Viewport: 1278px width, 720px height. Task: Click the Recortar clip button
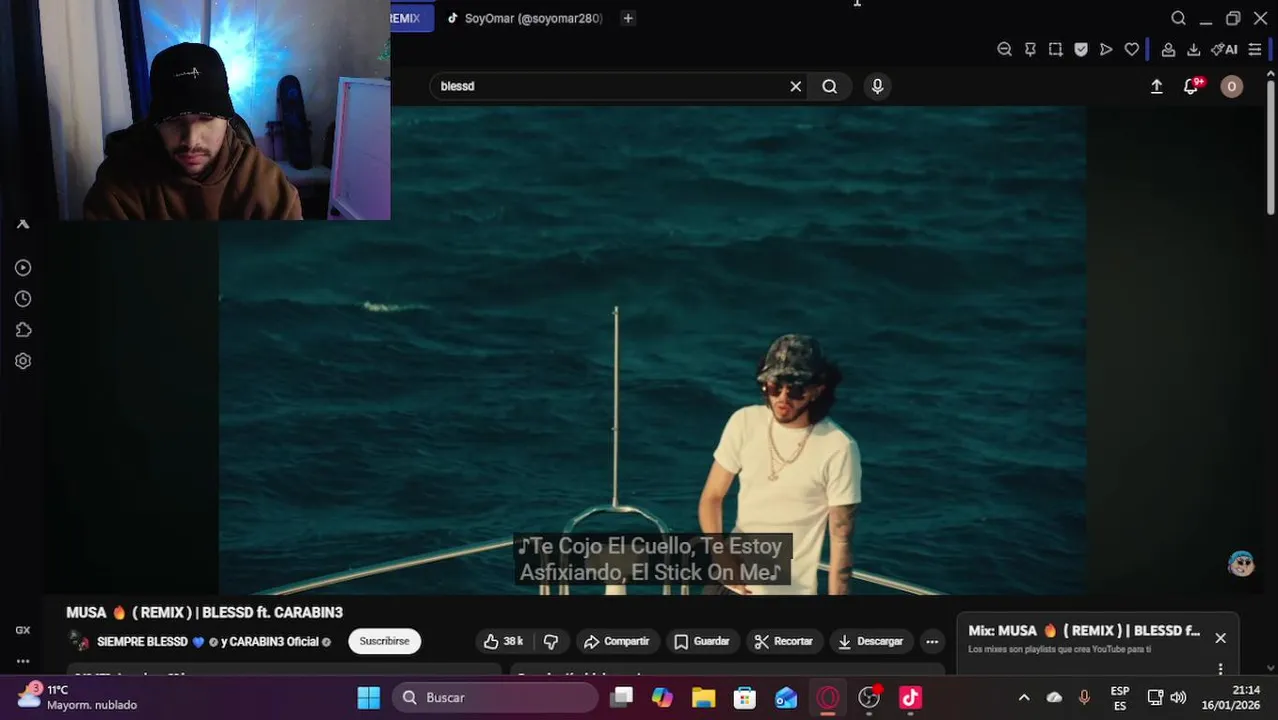tap(783, 641)
